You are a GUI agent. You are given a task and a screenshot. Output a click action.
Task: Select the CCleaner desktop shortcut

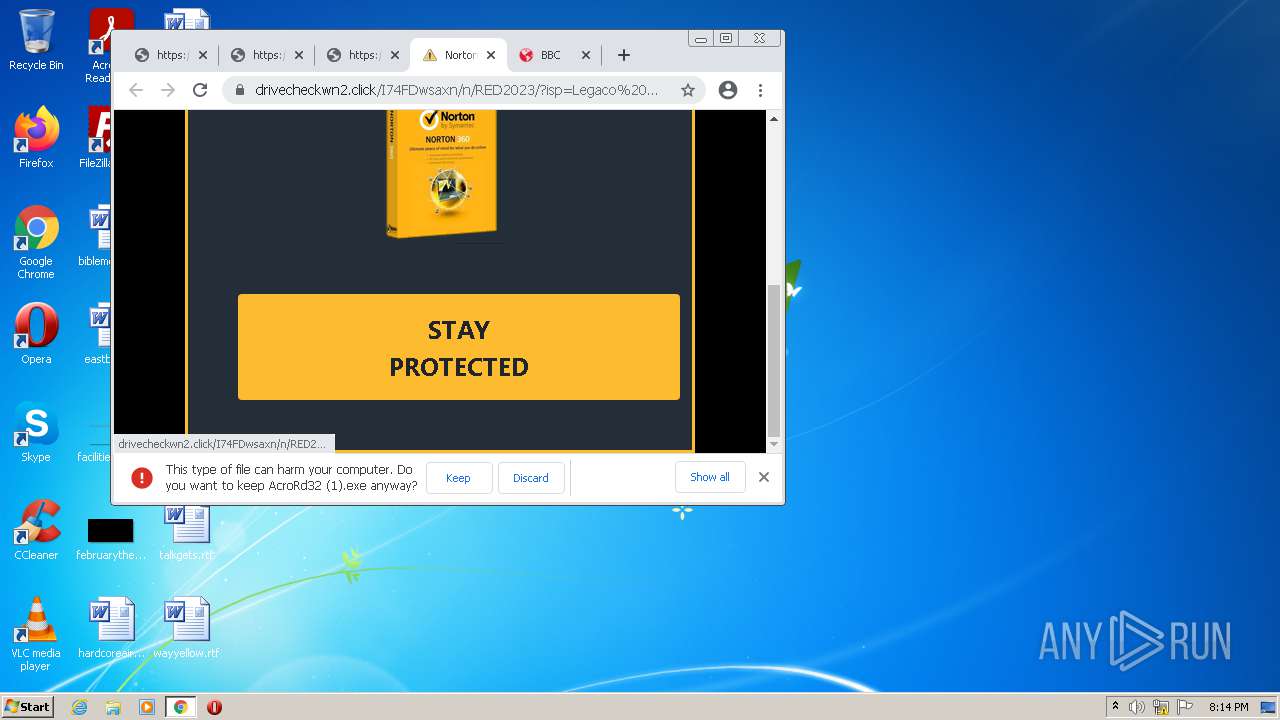pyautogui.click(x=36, y=530)
